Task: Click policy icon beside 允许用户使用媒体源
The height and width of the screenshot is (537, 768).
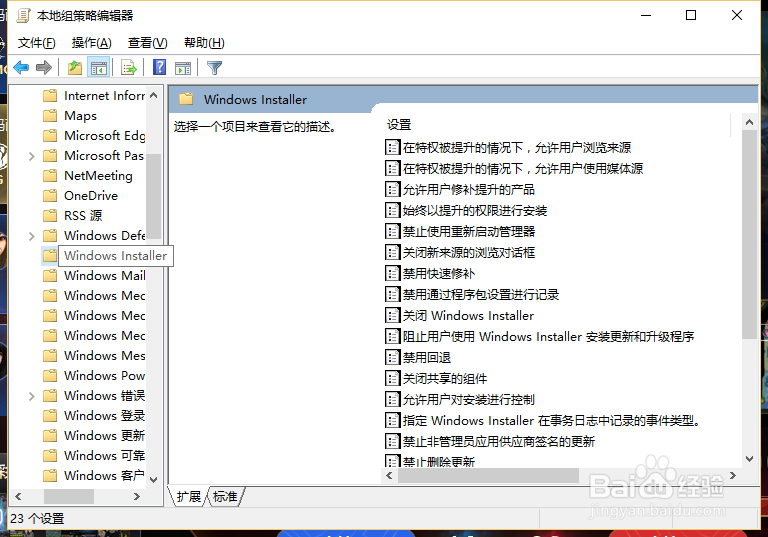Action: pos(392,169)
